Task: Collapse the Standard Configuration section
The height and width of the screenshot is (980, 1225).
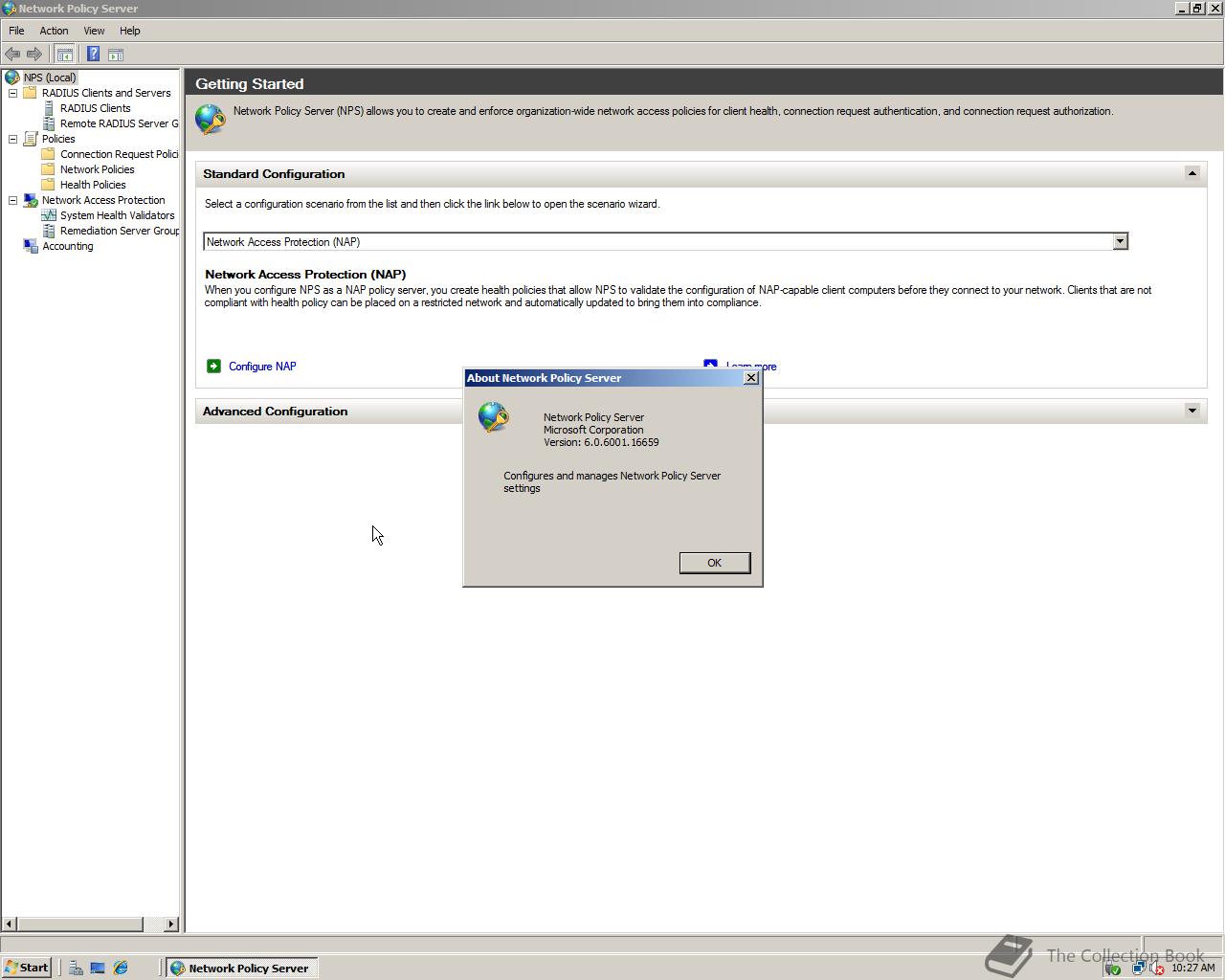Action: coord(1192,173)
